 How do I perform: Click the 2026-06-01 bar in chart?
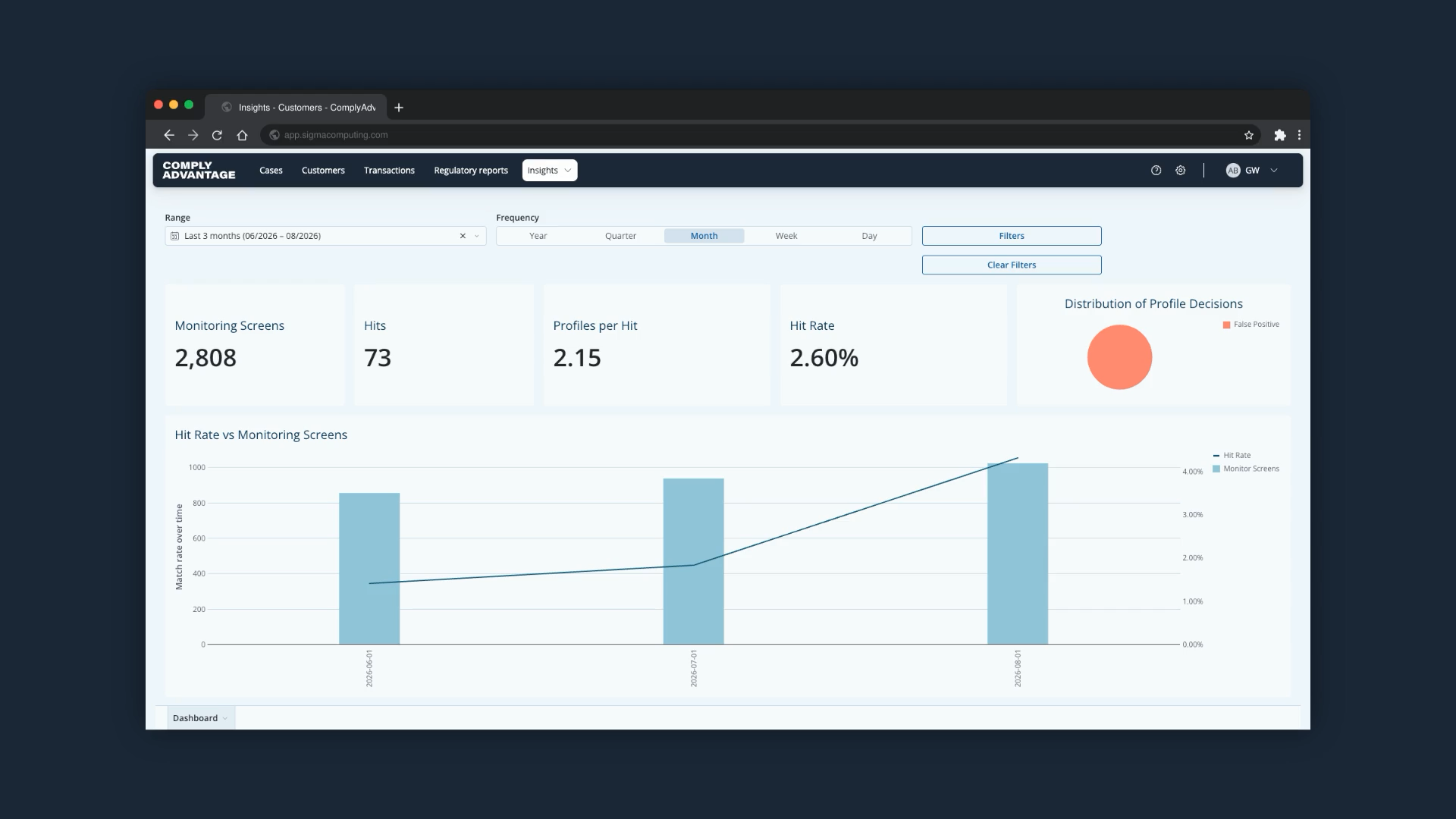point(369,569)
